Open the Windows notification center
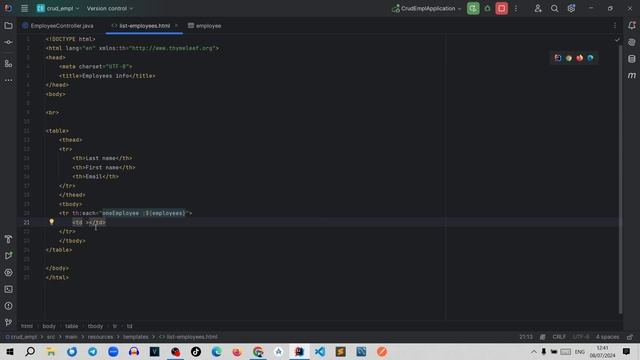Screen dimensions: 640x360 click(627, 351)
